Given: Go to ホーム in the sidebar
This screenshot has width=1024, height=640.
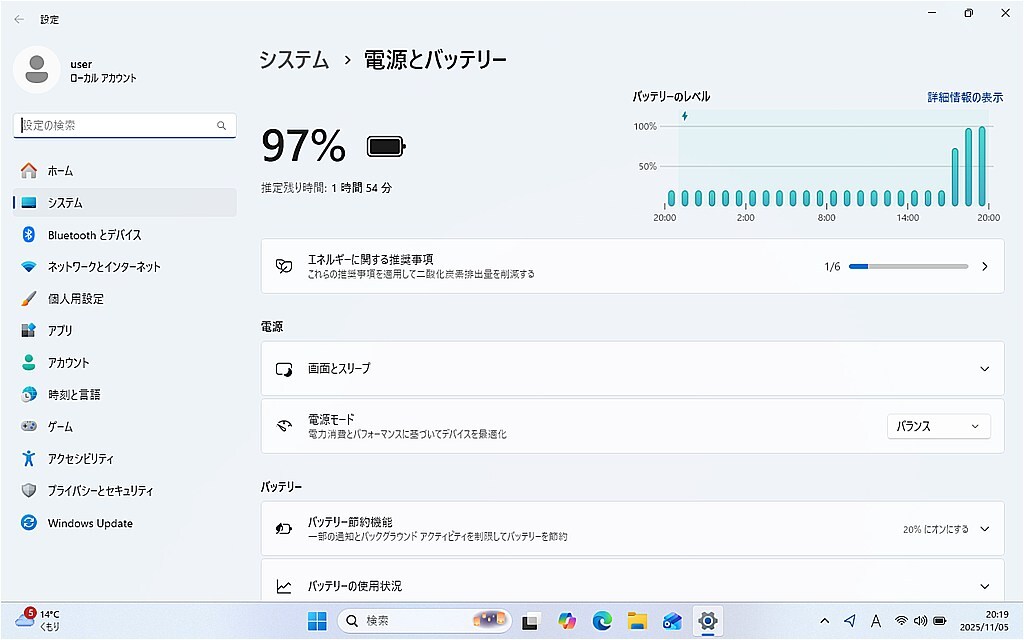Looking at the screenshot, I should pos(60,171).
